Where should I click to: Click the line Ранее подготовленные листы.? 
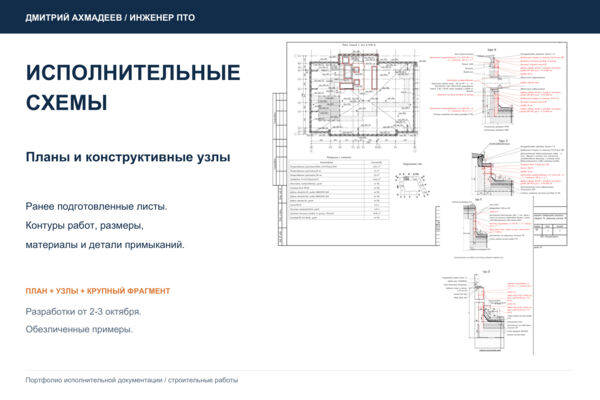(96, 207)
